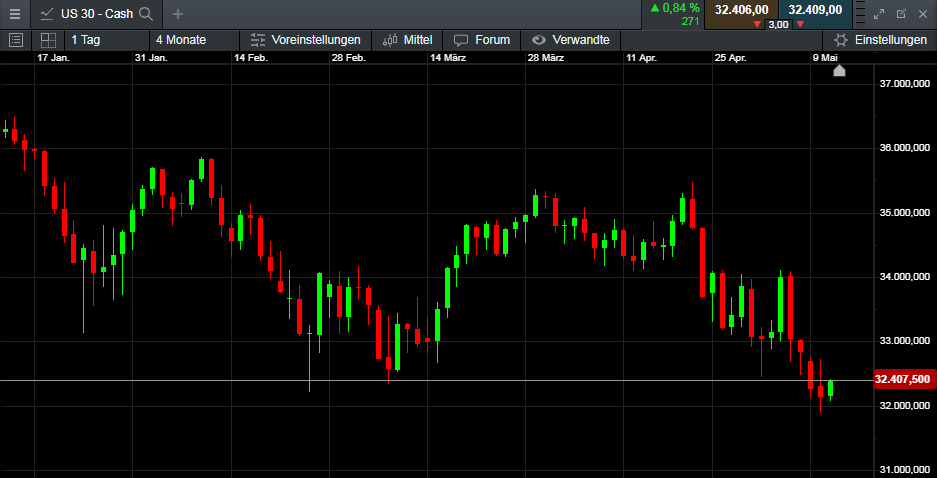Search instrument via magnifier icon
The width and height of the screenshot is (937, 478).
(146, 14)
